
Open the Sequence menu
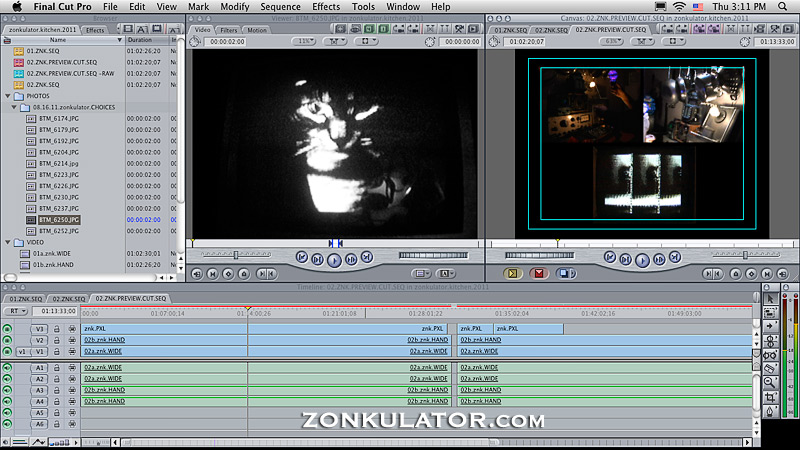pos(280,7)
